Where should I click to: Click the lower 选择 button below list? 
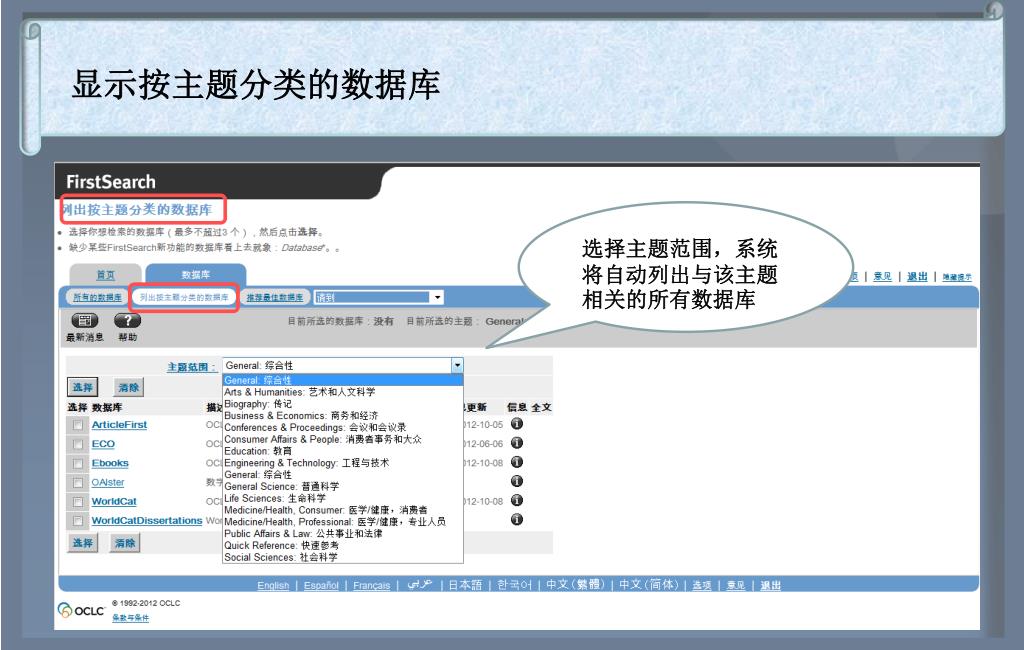pyautogui.click(x=82, y=542)
